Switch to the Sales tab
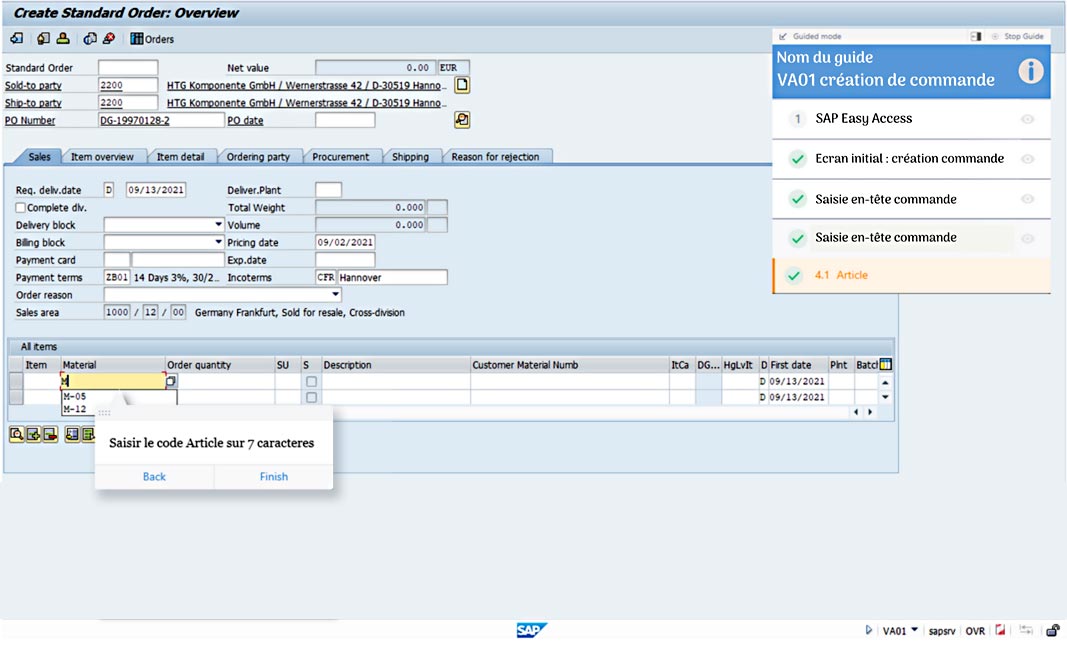Screen dimensions: 1067x652 (39, 157)
